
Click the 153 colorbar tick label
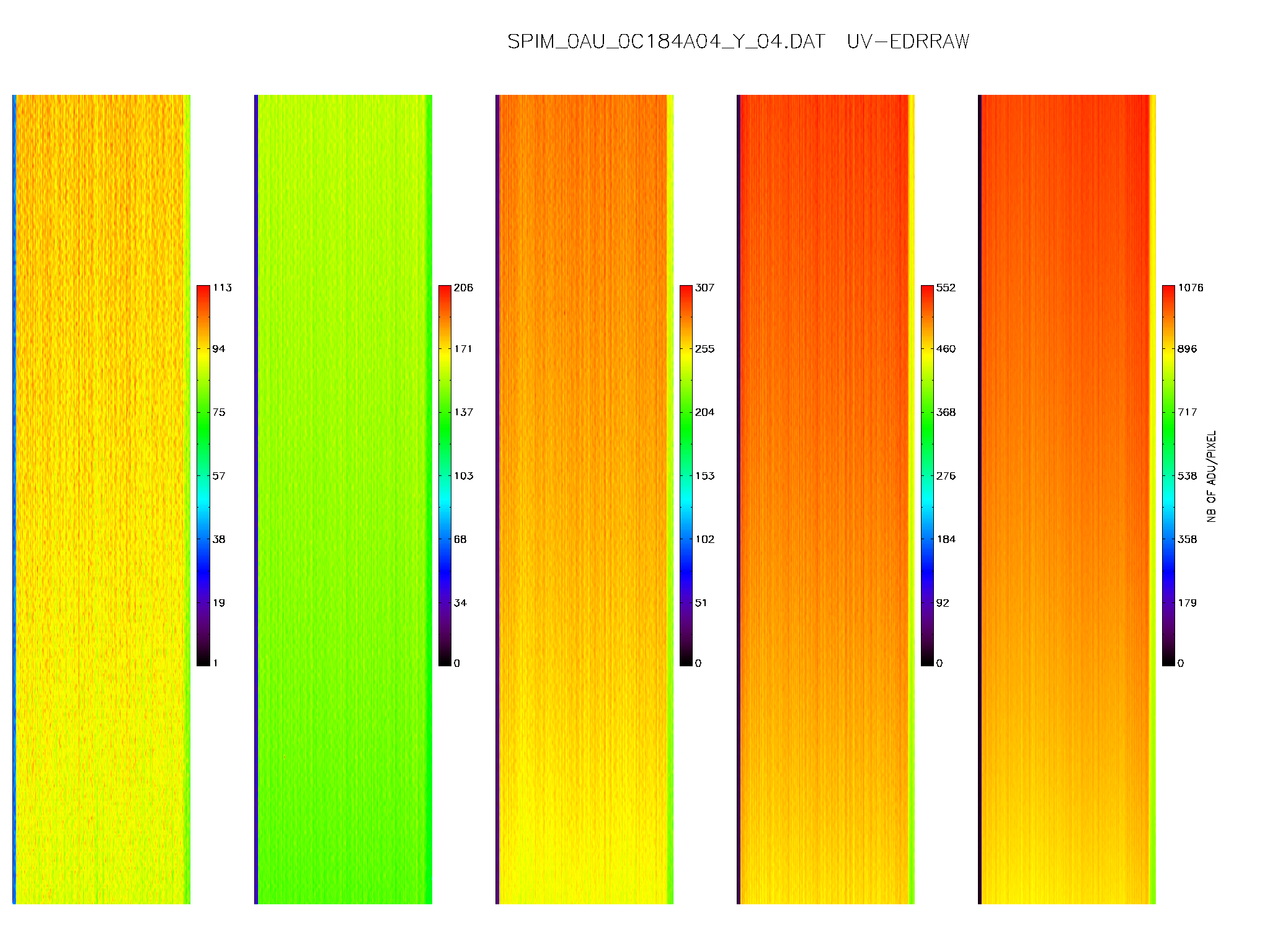point(704,476)
